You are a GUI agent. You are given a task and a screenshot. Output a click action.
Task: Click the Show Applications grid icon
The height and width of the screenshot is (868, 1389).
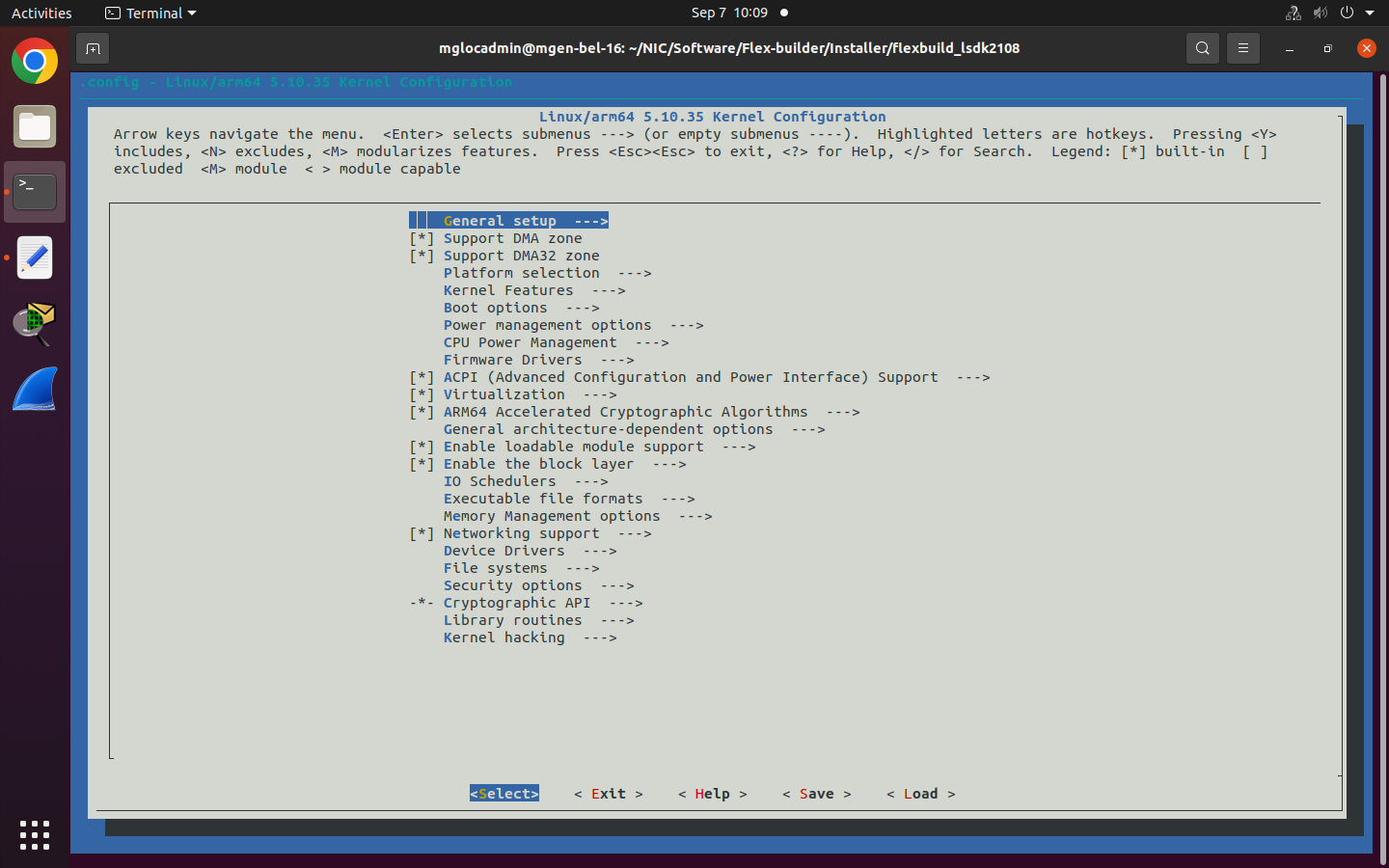[34, 835]
